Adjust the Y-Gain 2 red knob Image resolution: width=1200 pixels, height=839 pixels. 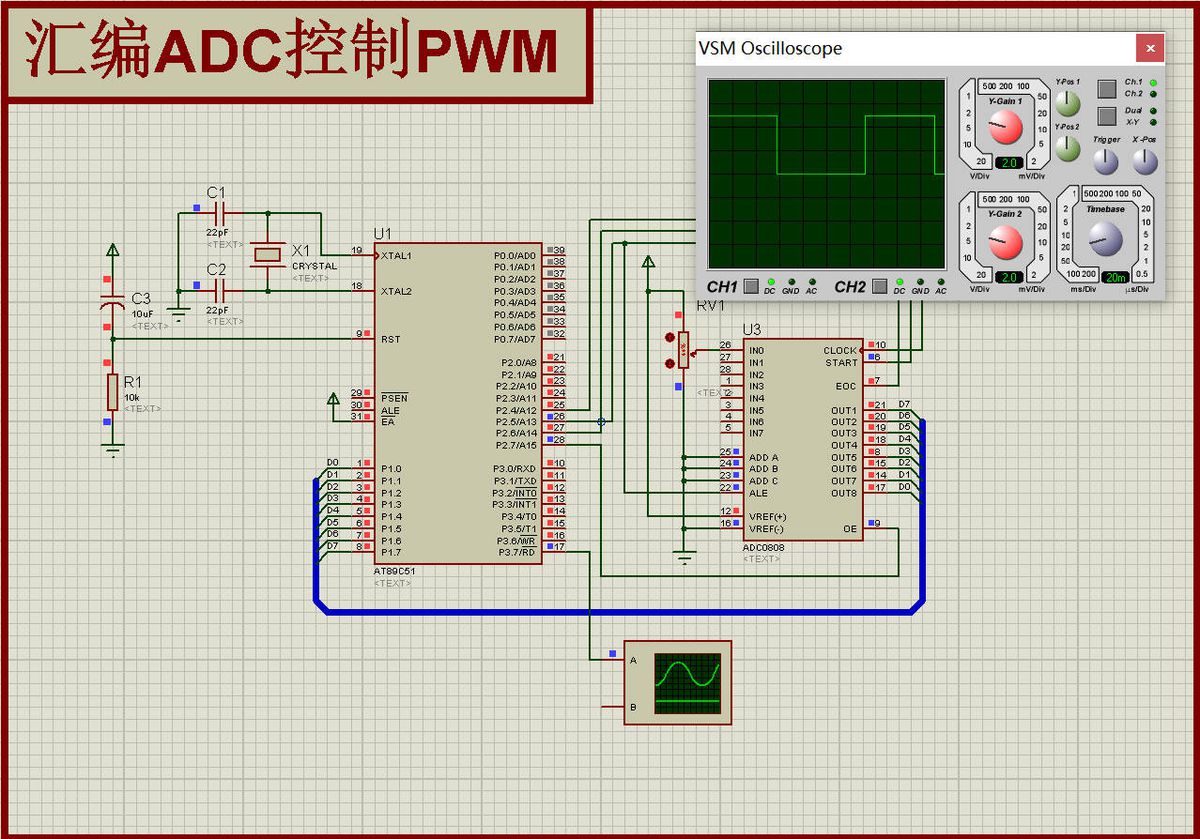1004,242
